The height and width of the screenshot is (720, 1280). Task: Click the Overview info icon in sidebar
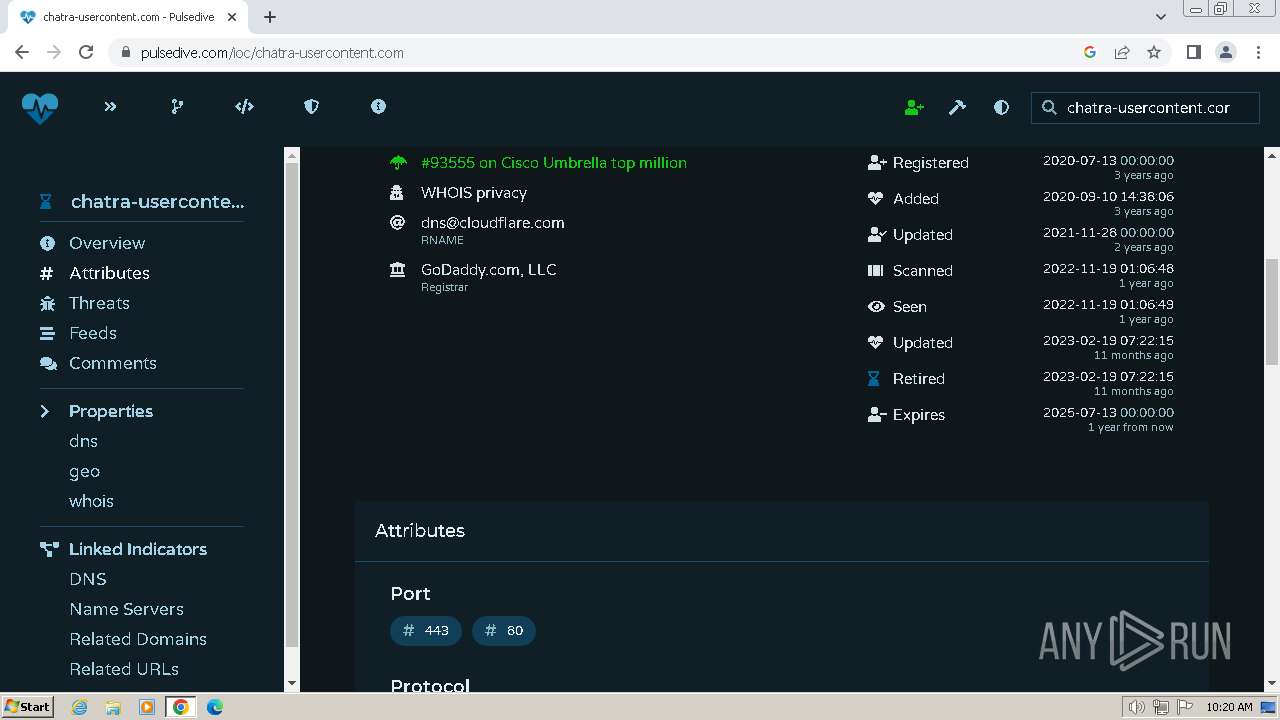47,243
